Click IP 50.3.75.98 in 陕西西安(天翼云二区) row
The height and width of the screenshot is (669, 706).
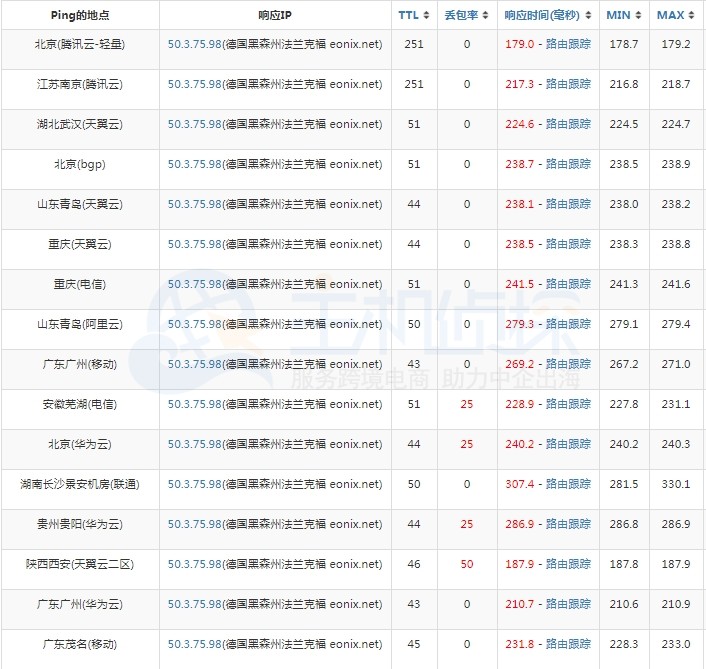(x=195, y=565)
